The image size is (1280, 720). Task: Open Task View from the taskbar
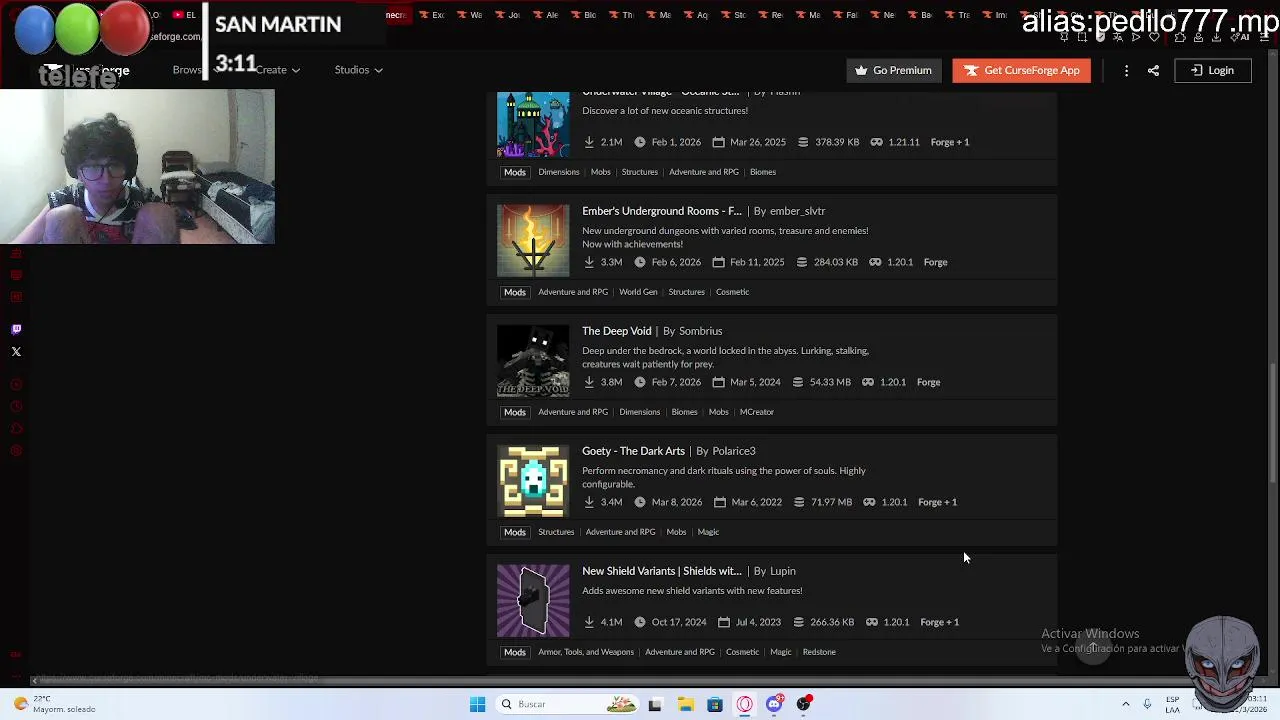point(655,704)
